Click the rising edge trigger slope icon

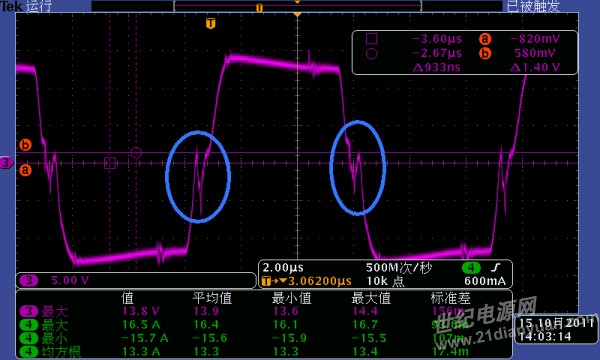(x=496, y=267)
